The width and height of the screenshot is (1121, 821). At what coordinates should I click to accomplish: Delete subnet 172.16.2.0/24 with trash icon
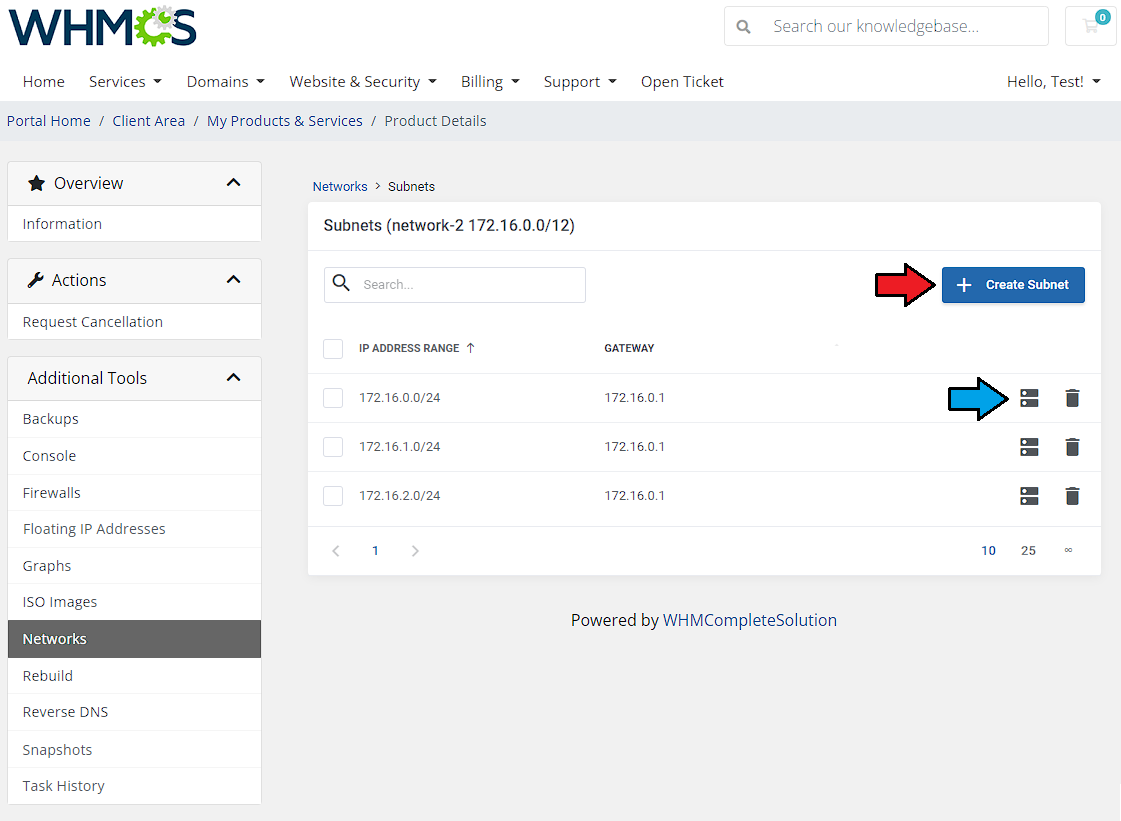tap(1072, 496)
